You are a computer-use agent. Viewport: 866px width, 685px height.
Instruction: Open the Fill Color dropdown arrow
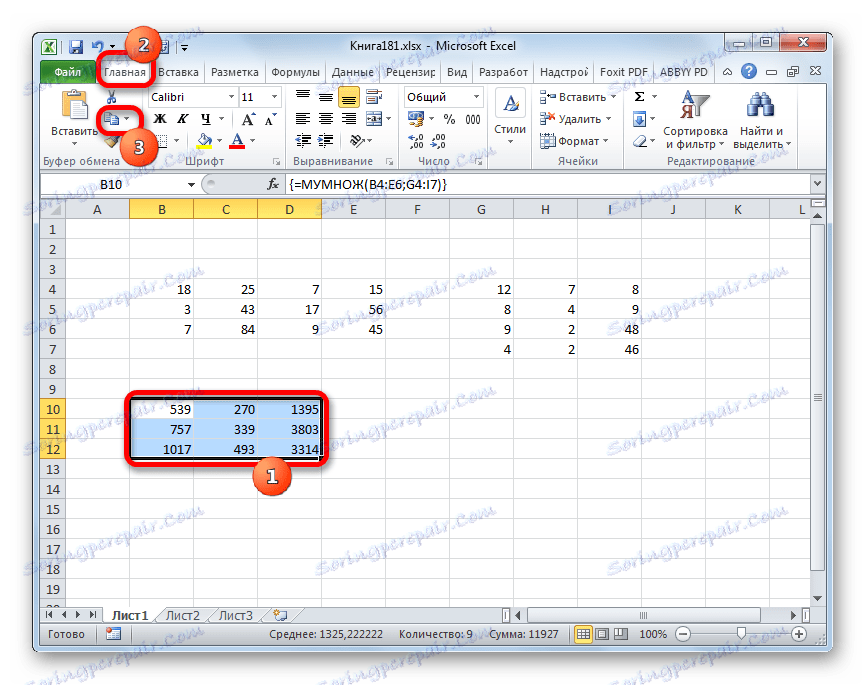(x=218, y=139)
